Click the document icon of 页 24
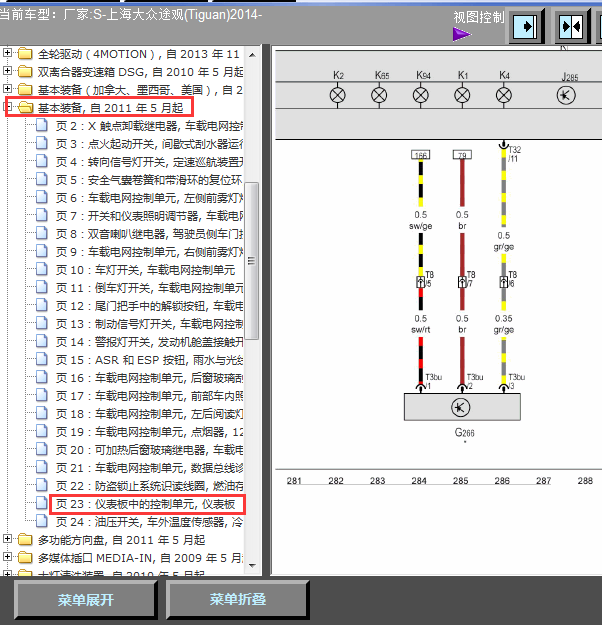 click(42, 521)
